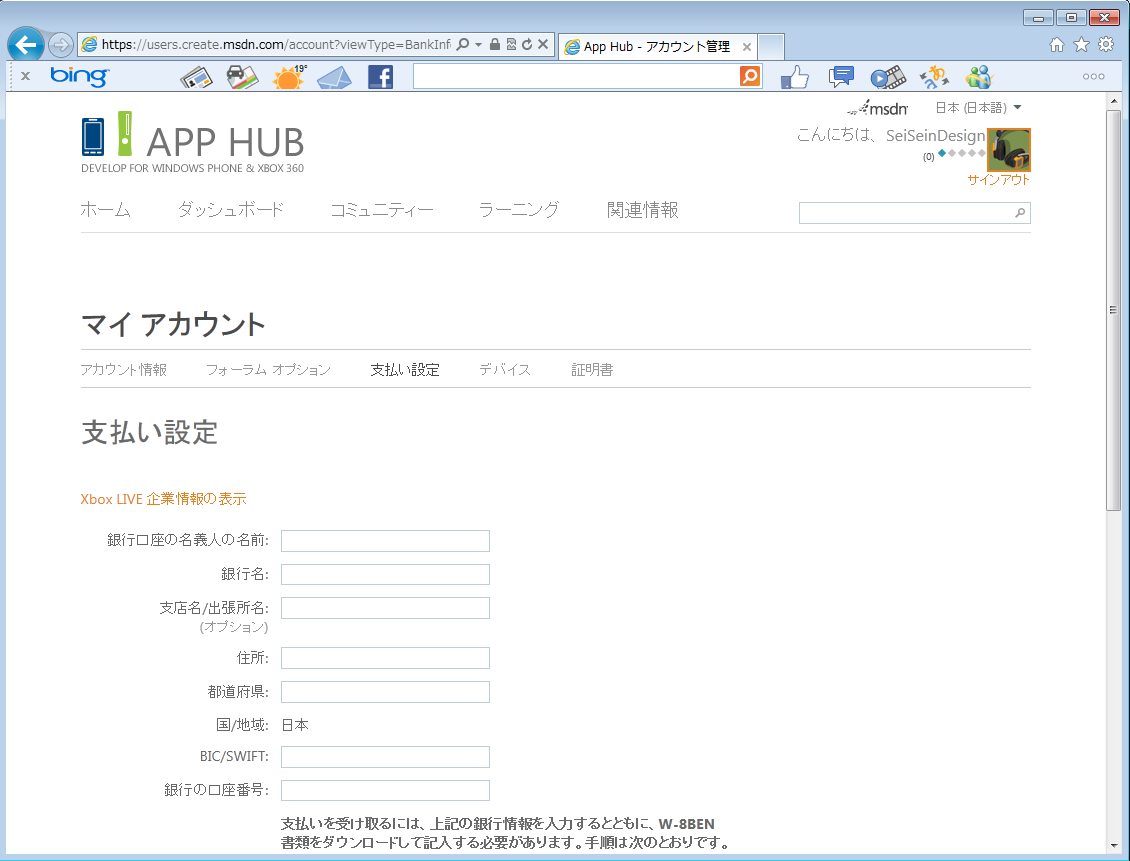Click the thumbs-up Like icon
Viewport: 1130px width, 861px height.
(x=795, y=77)
